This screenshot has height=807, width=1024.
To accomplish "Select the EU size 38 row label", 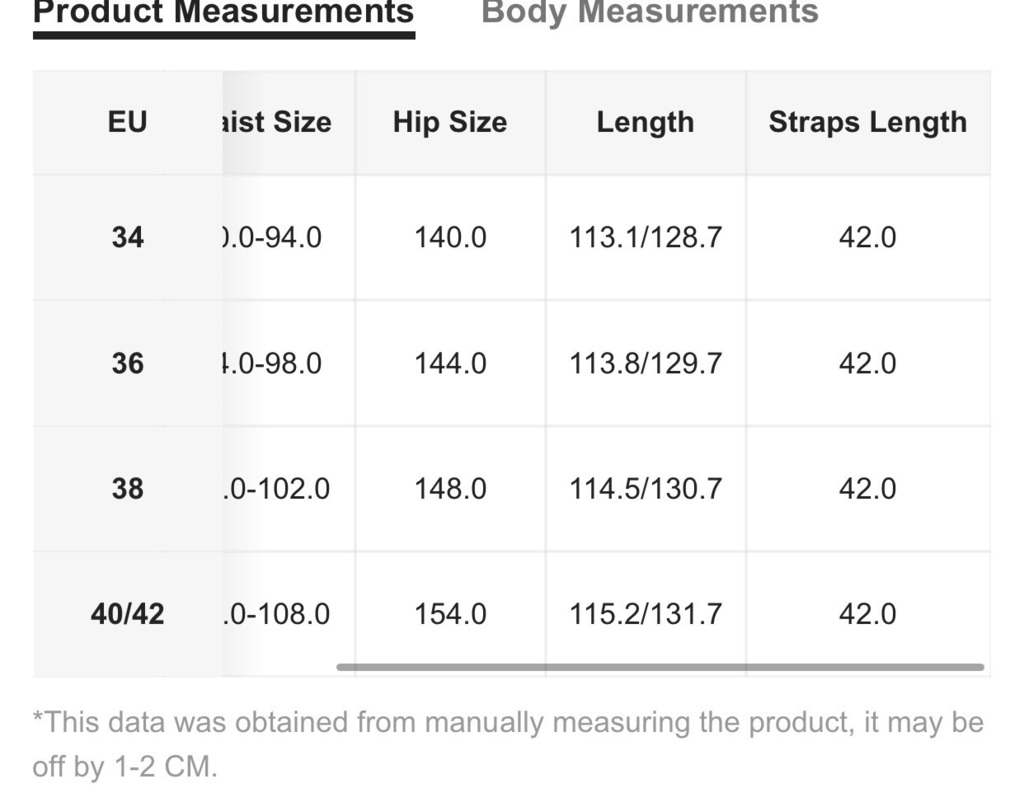I will [127, 488].
